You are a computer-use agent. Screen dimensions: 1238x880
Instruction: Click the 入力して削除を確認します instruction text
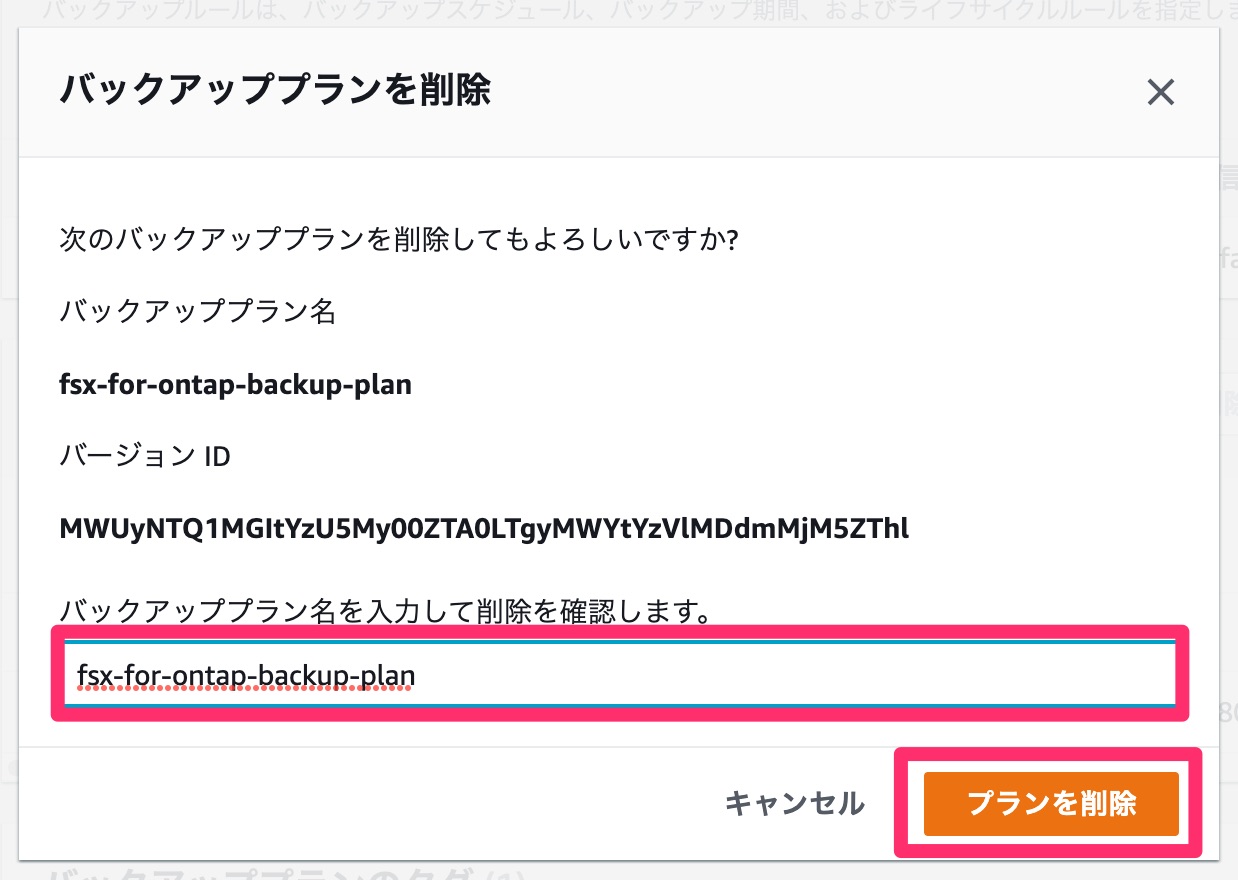tap(385, 610)
